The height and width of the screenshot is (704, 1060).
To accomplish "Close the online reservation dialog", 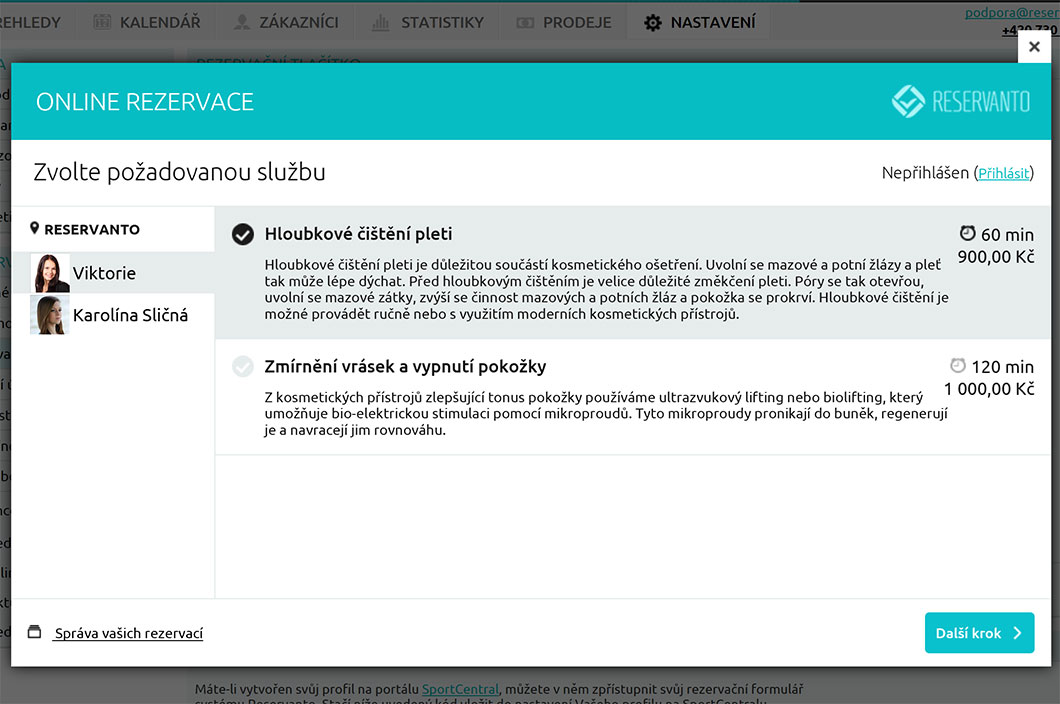I will click(1034, 47).
